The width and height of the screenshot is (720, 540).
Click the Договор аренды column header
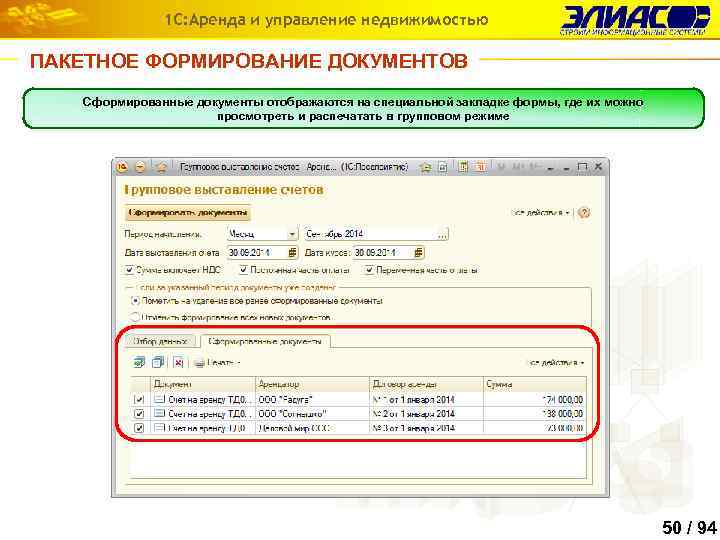click(427, 384)
